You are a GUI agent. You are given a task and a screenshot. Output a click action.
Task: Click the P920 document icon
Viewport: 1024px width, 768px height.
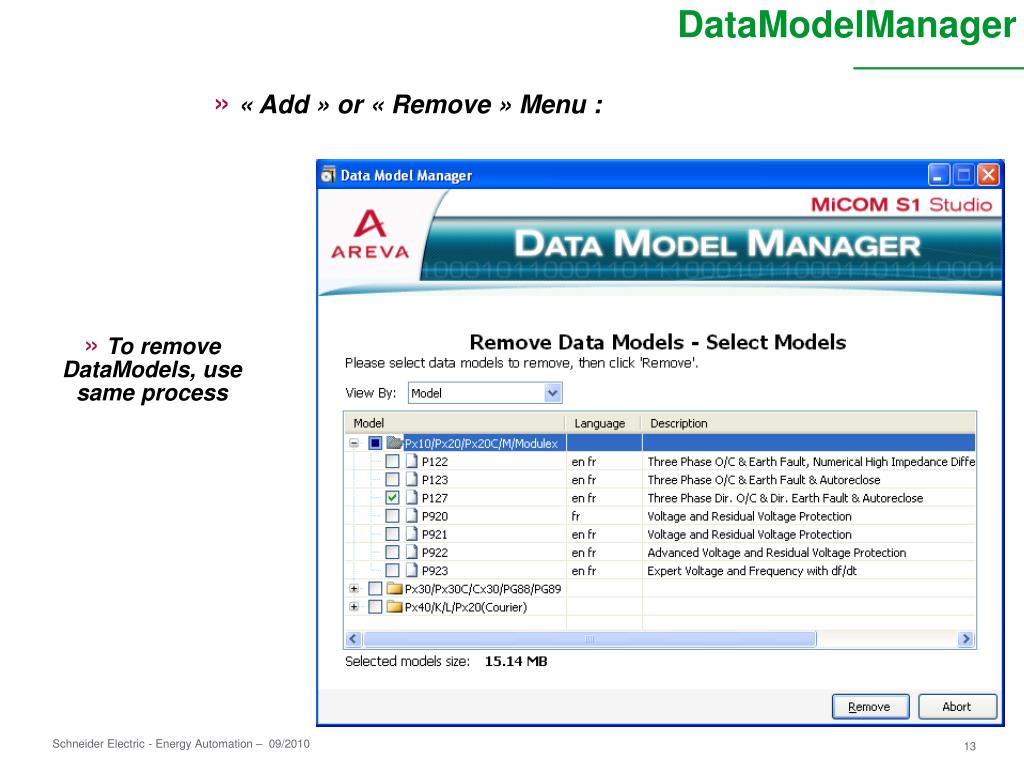pyautogui.click(x=411, y=516)
